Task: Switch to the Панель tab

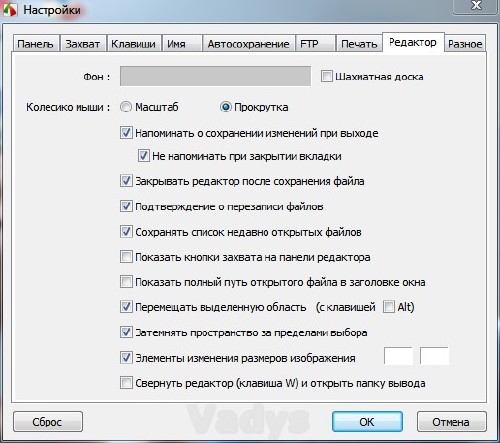Action: click(36, 44)
